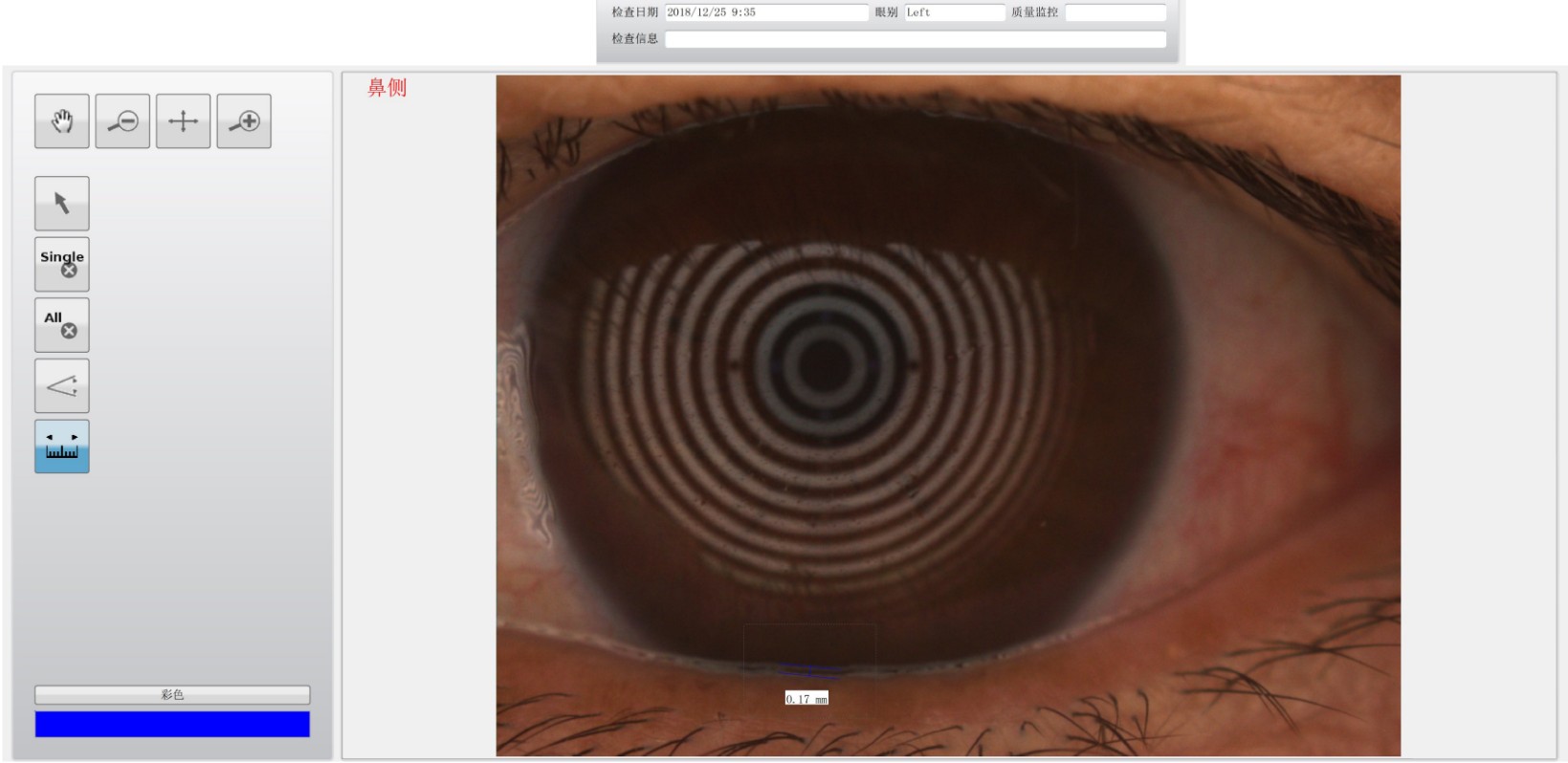Click the 检查日期 date field
Viewport: 1568px width, 763px height.
(x=766, y=12)
